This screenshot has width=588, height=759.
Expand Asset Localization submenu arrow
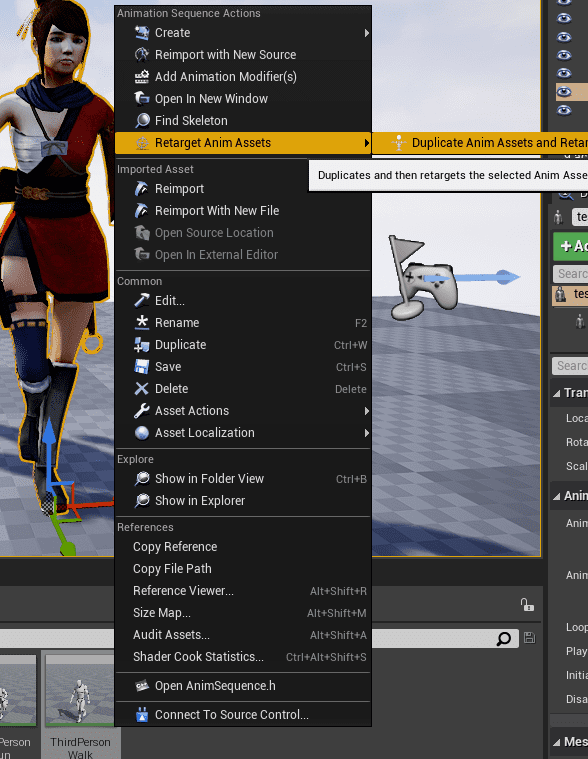(x=367, y=433)
